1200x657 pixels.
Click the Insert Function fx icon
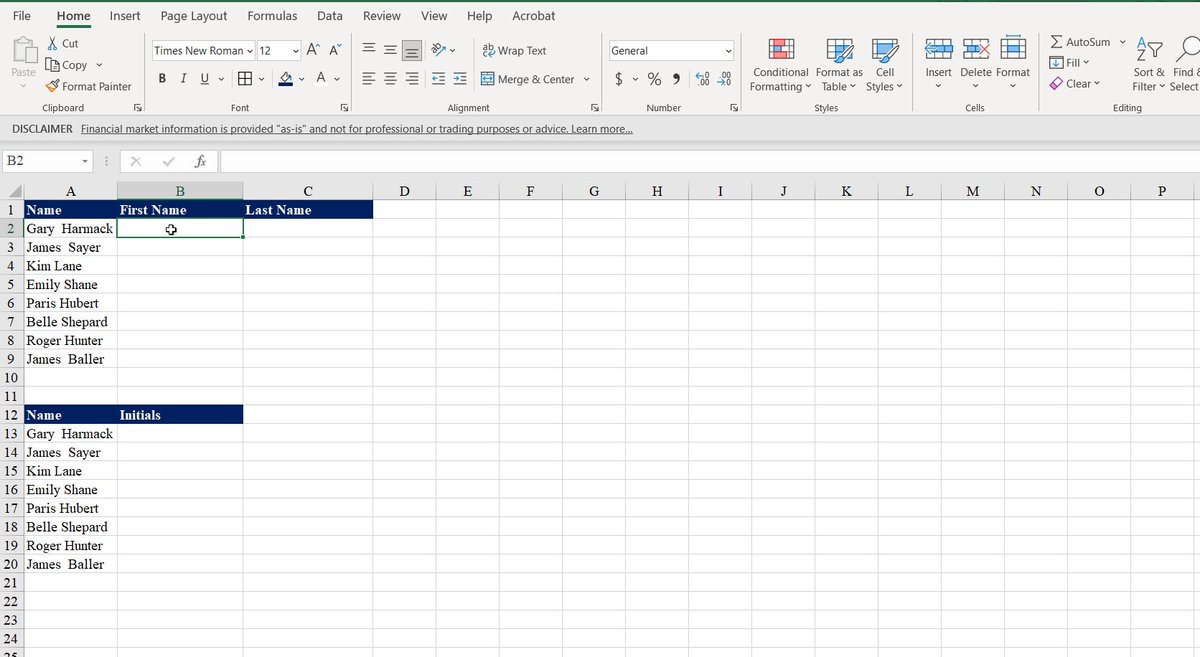[200, 161]
